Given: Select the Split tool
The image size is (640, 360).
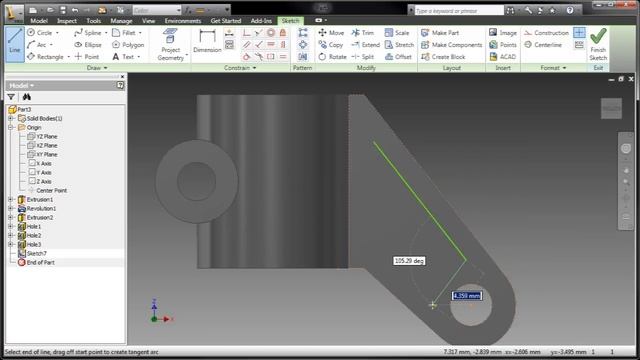Looking at the screenshot, I should pos(362,57).
